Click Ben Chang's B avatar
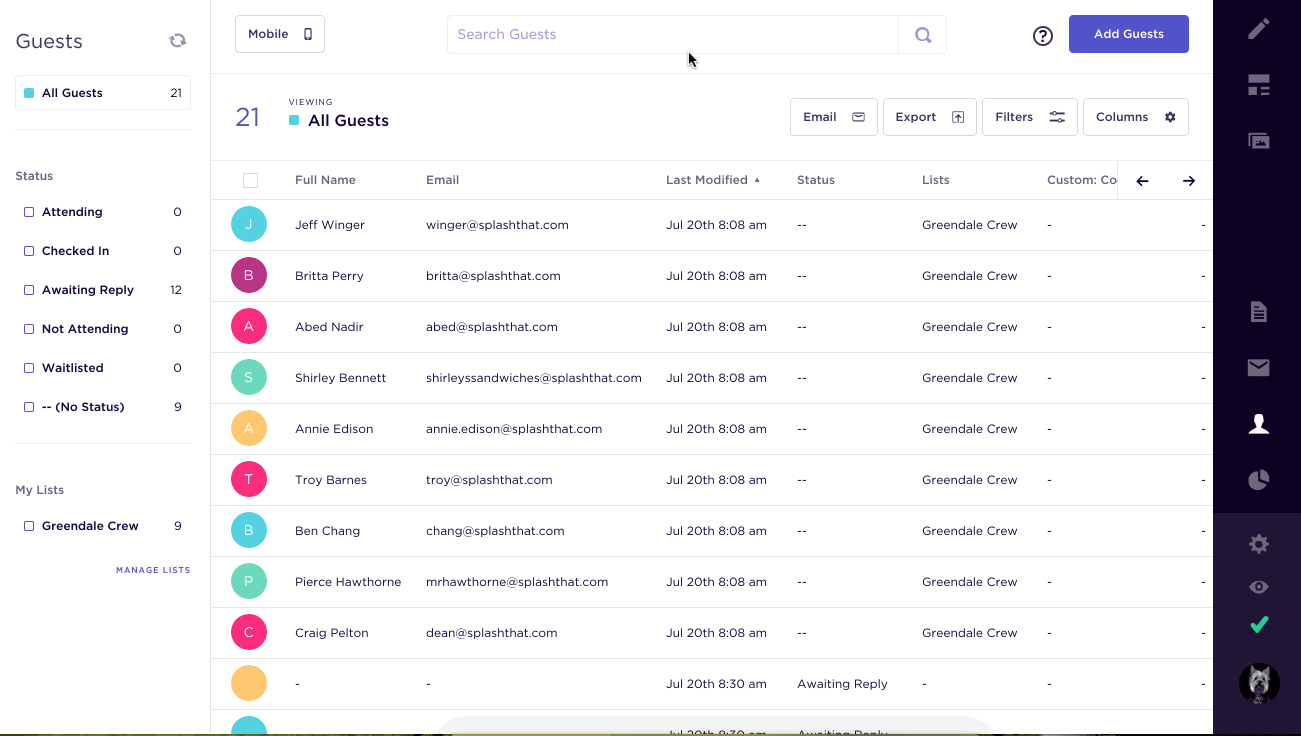This screenshot has width=1301, height=736. tap(249, 530)
